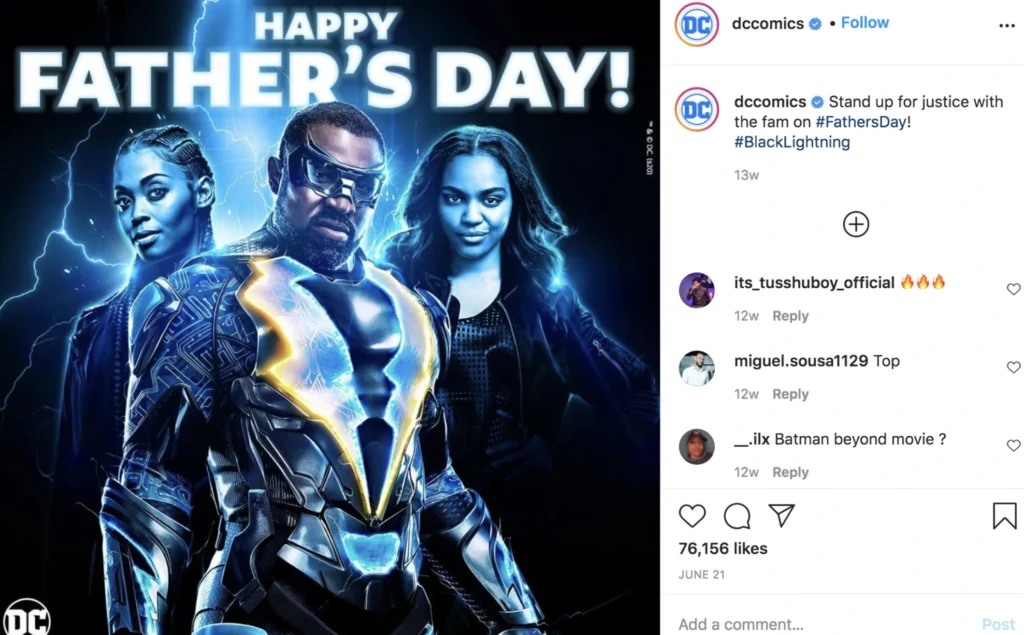Save the post with the bookmark icon

pos(1004,515)
